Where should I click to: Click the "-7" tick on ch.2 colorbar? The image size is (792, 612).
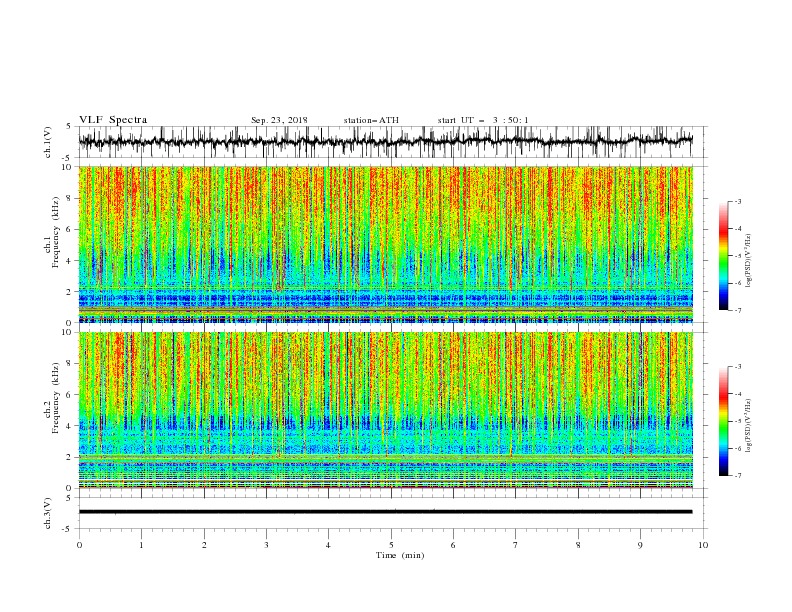click(737, 476)
